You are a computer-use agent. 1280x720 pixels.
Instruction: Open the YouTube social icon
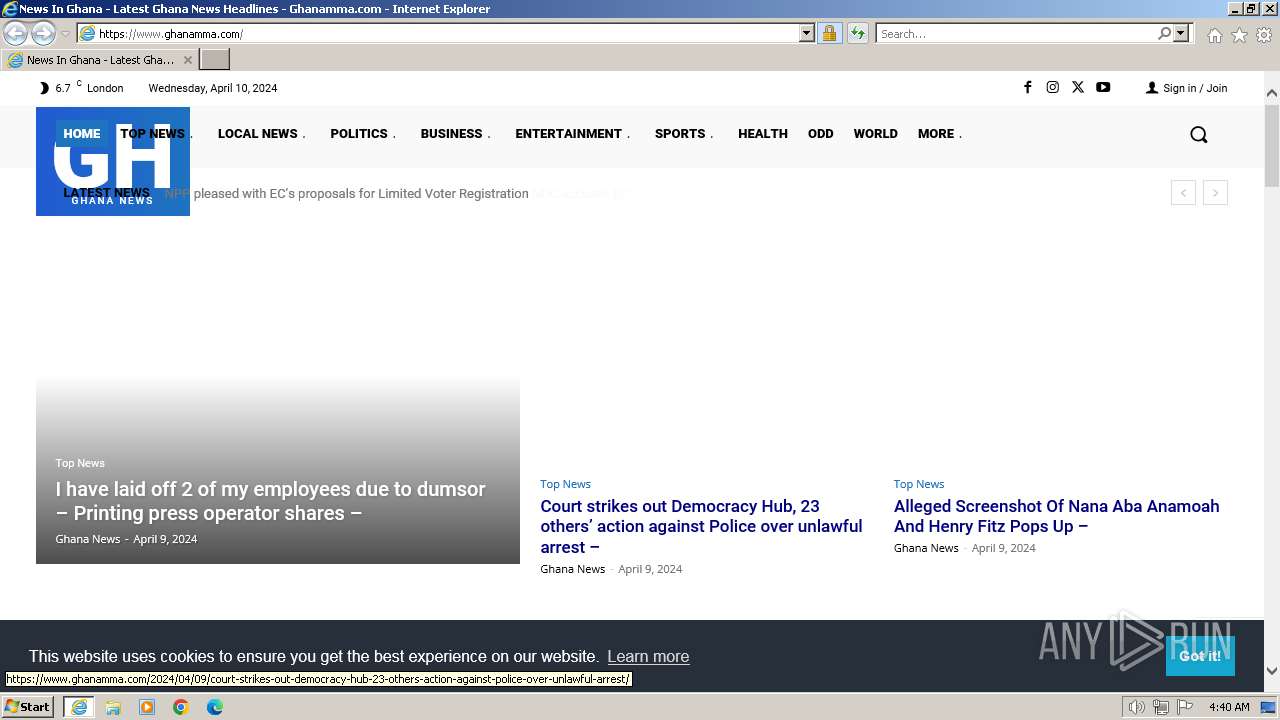click(1103, 87)
